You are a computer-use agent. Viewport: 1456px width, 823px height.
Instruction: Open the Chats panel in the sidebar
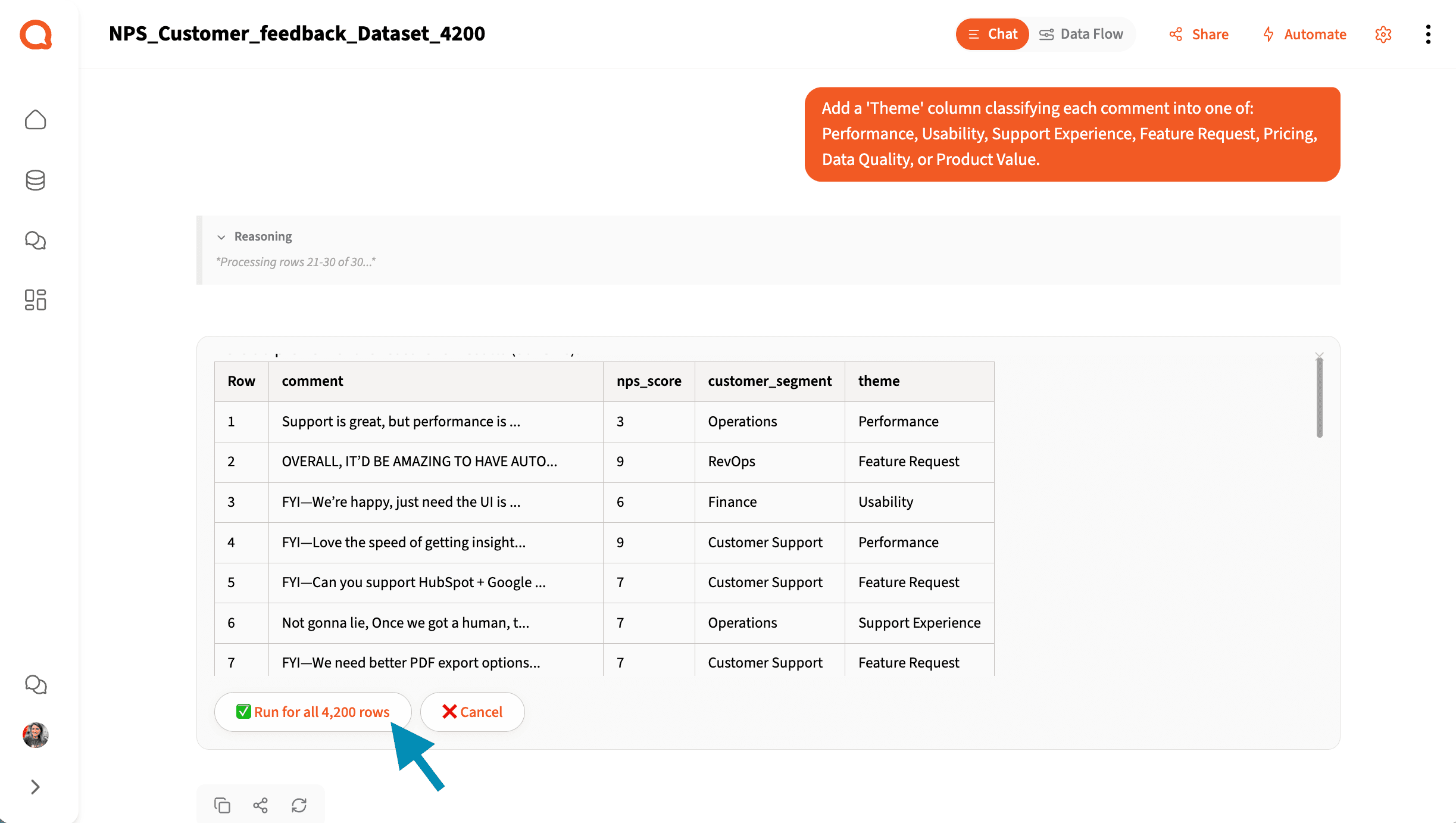coord(35,241)
